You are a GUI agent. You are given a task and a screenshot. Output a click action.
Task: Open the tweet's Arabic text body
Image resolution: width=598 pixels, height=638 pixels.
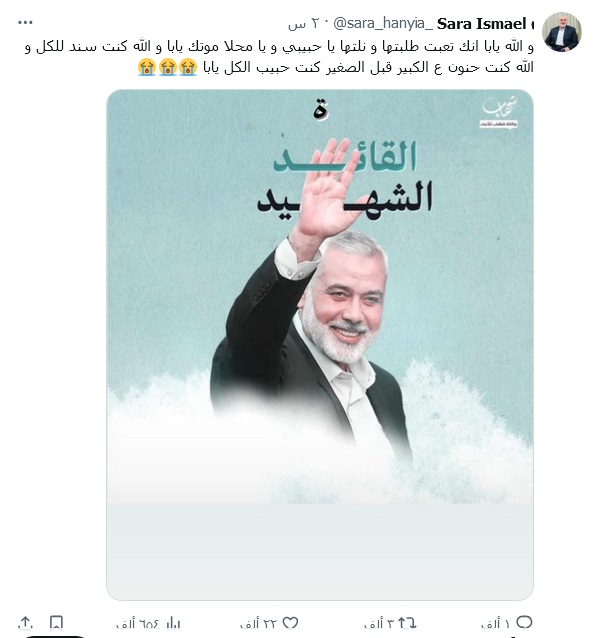(x=279, y=57)
